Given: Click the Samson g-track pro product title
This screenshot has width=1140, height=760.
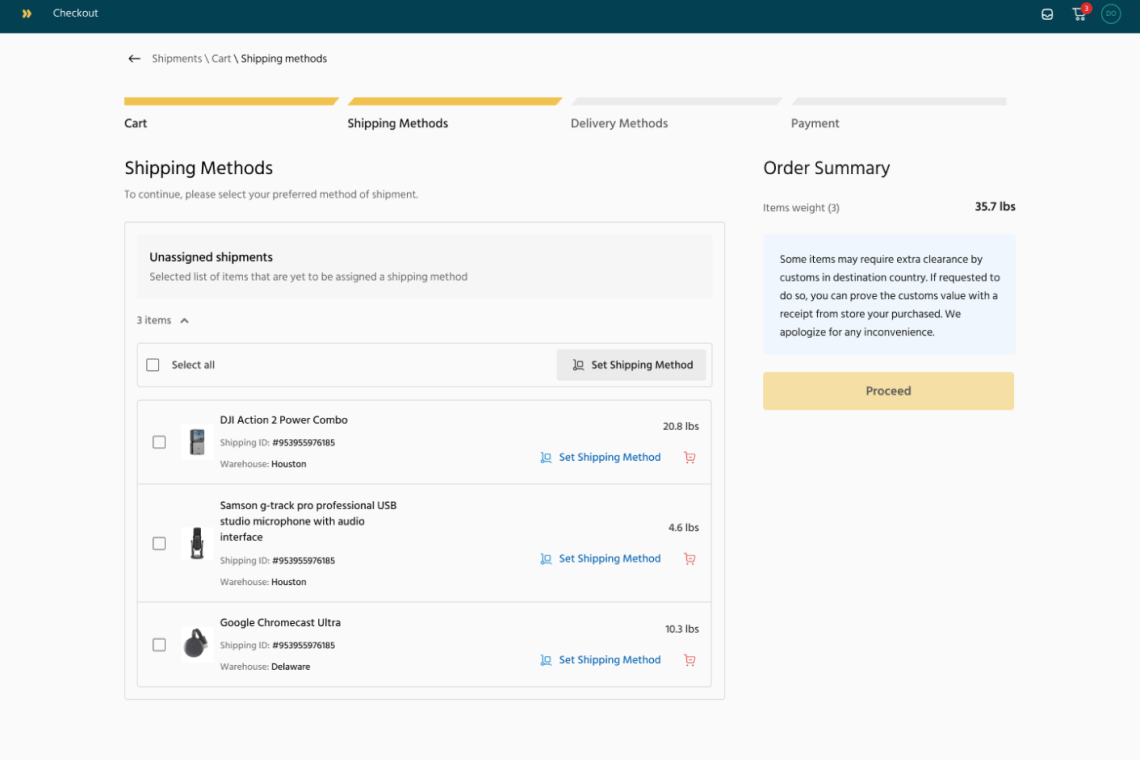Looking at the screenshot, I should (308, 521).
